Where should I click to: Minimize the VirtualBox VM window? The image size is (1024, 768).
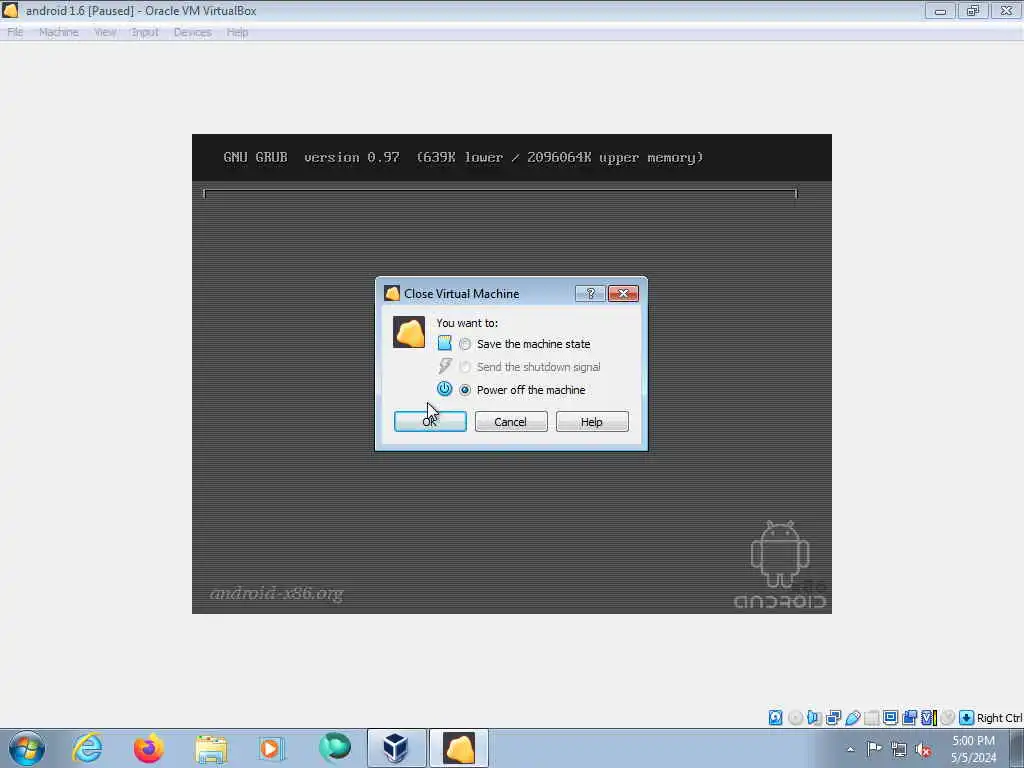pos(940,10)
